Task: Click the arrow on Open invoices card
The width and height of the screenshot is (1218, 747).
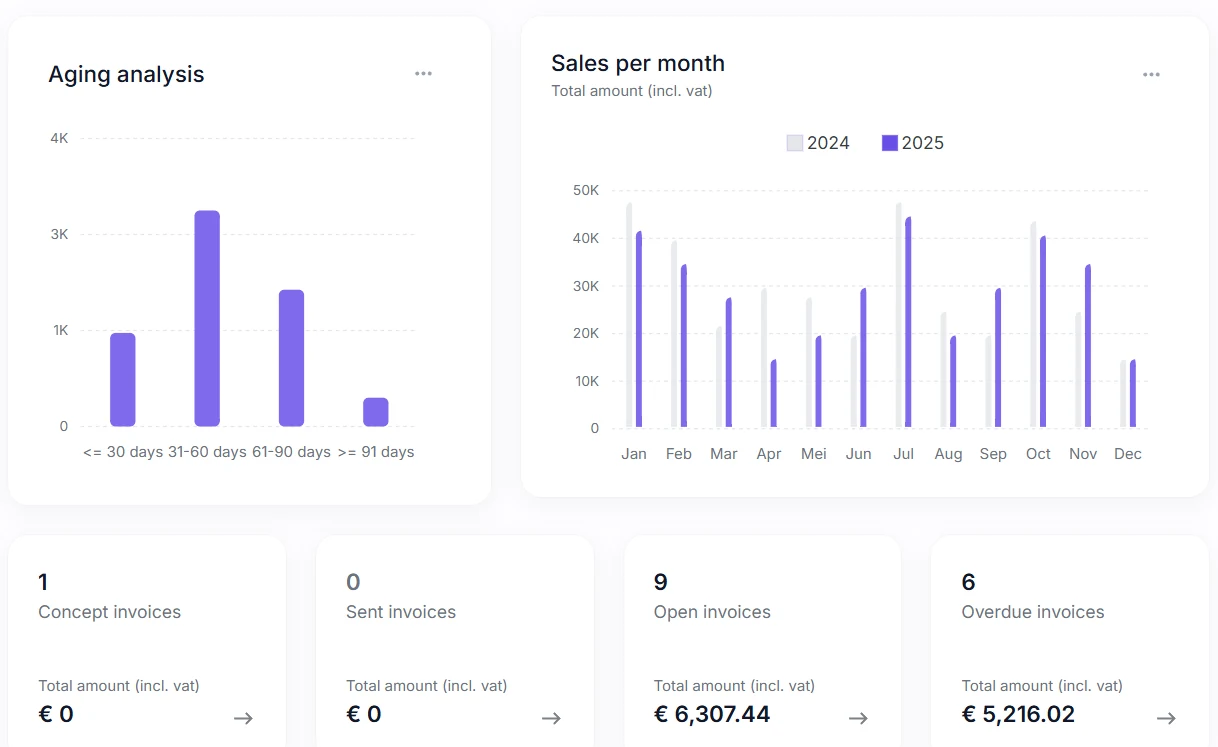Action: [858, 718]
